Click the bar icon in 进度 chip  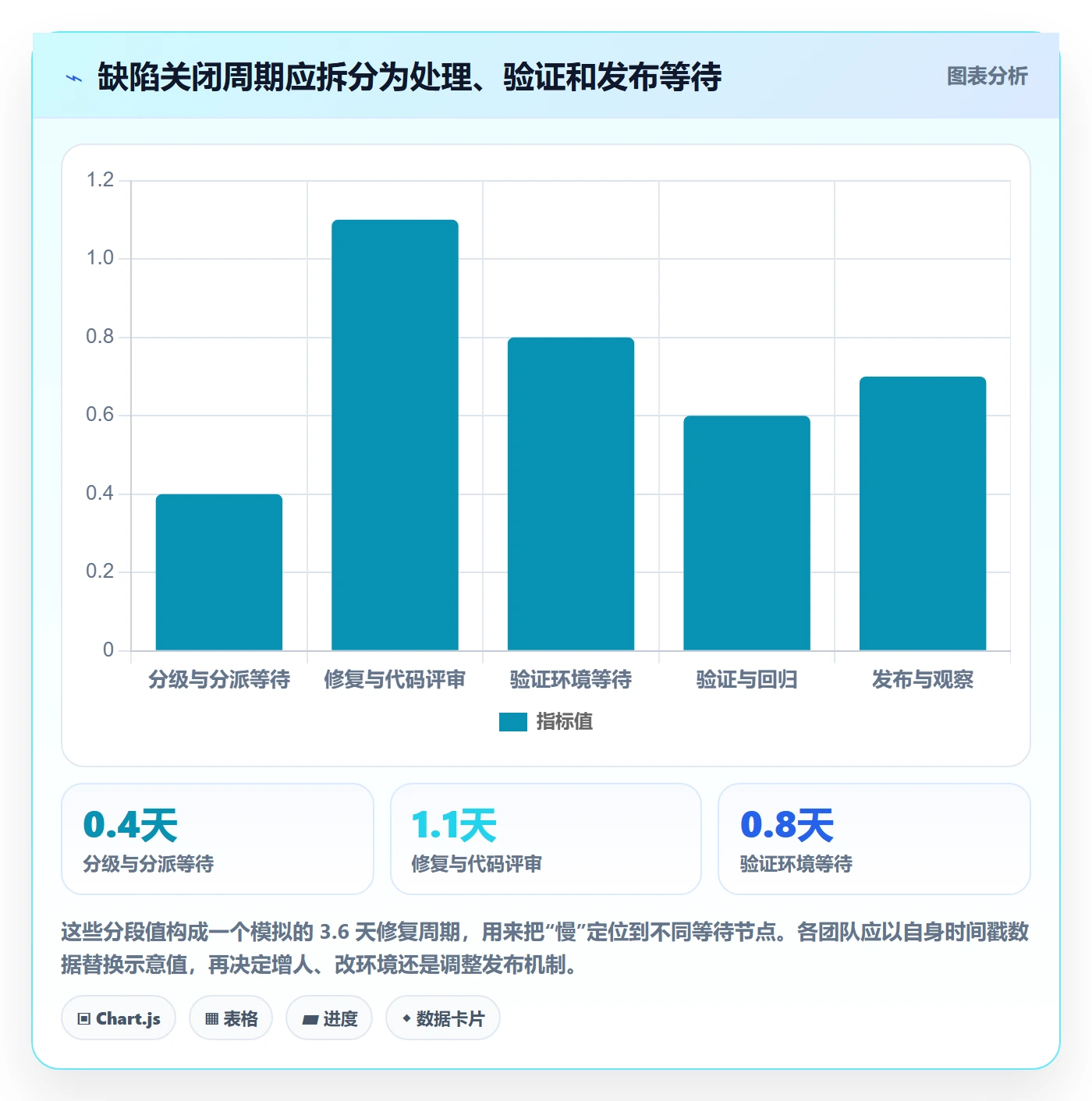310,1019
